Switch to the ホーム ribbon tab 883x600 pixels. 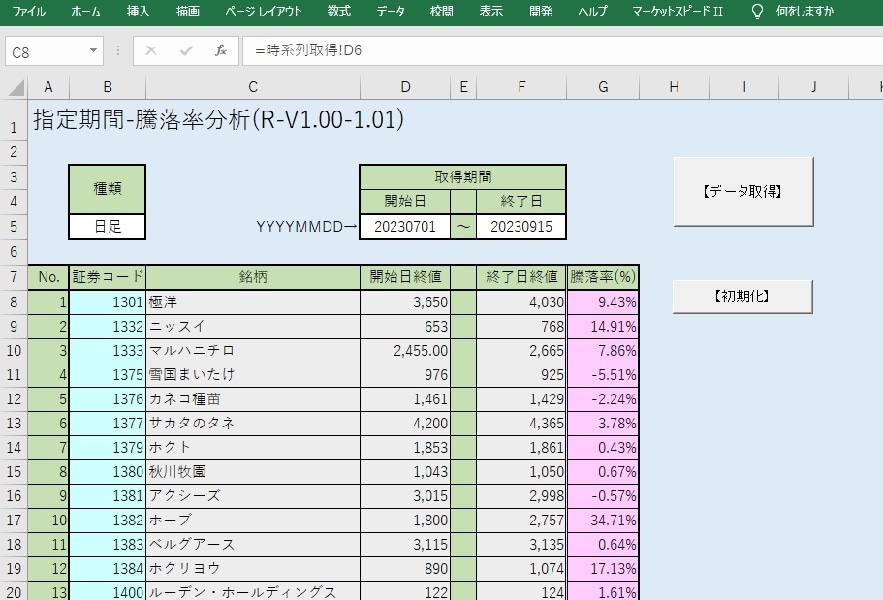86,11
